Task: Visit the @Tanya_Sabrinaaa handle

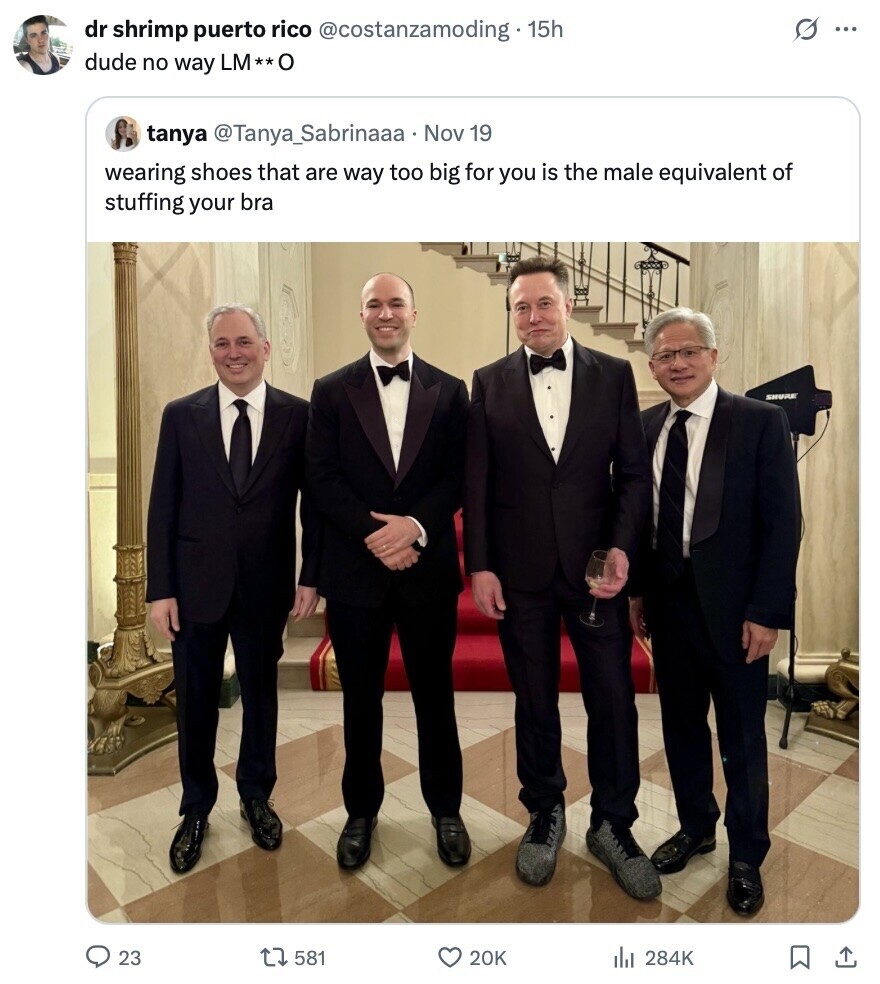Action: (309, 134)
